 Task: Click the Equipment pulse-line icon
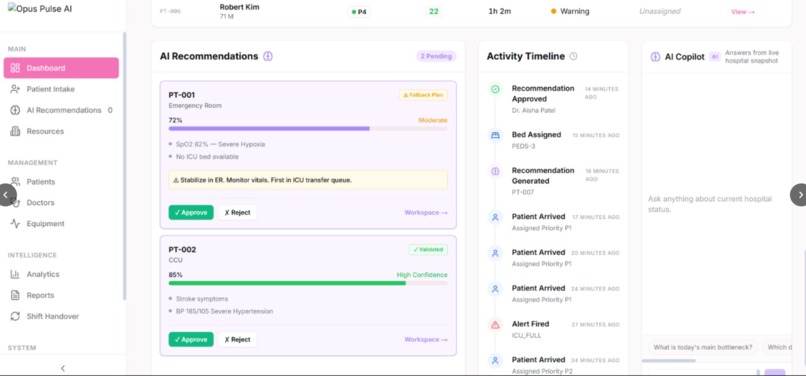(x=15, y=224)
